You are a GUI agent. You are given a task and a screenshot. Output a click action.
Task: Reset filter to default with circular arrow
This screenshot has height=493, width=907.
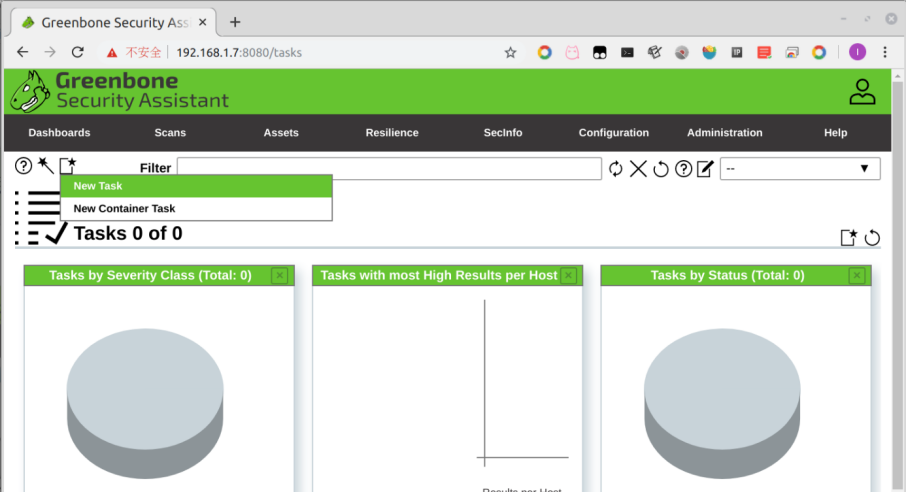coord(661,169)
